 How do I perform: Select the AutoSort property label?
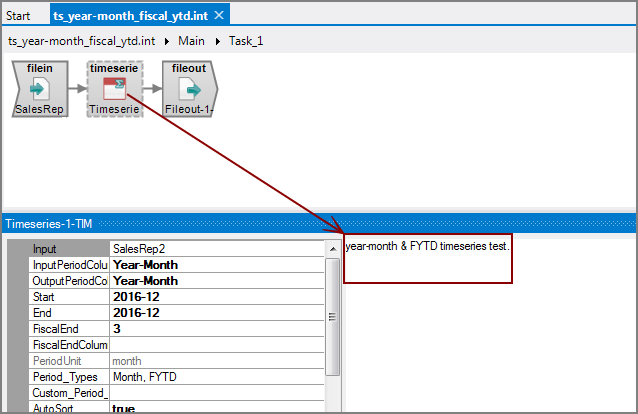69,408
